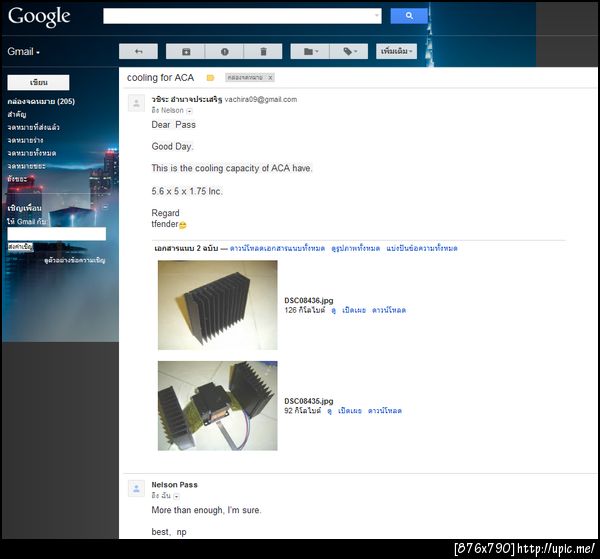600x559 pixels.
Task: Open trash folder ถังขยะ
Action: click(17, 179)
